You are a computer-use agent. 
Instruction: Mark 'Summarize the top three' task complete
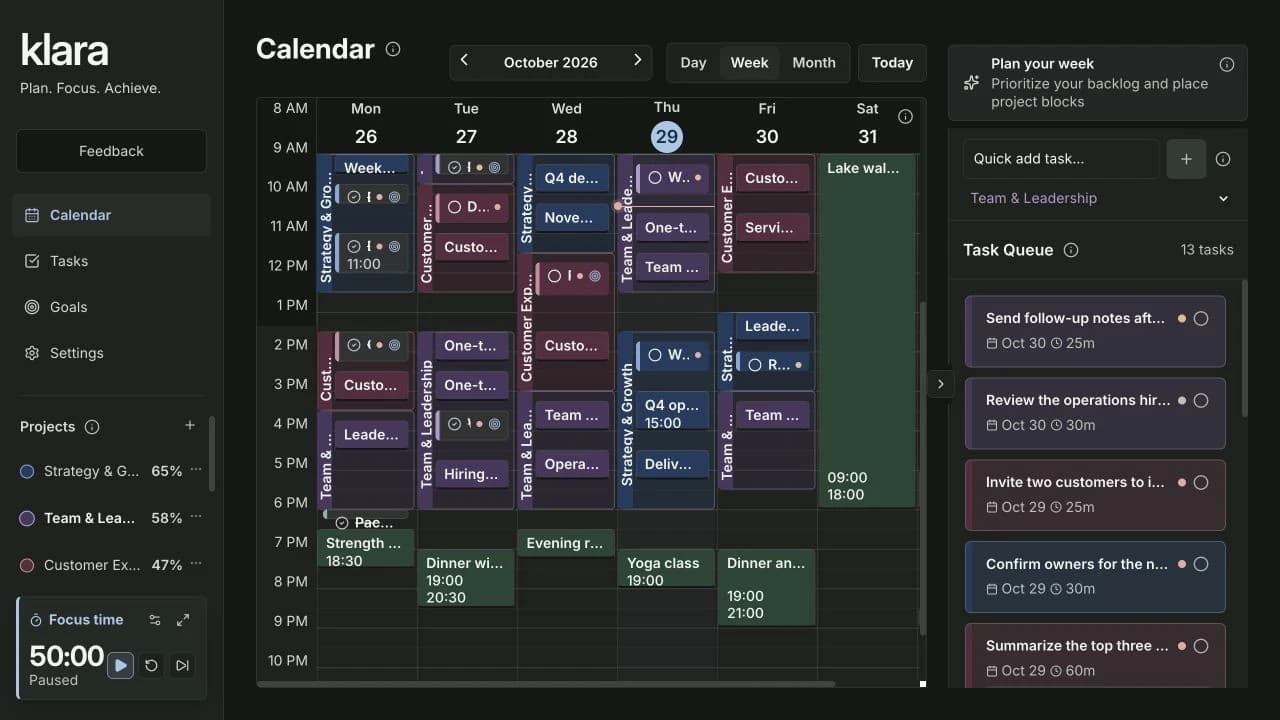click(x=1201, y=646)
